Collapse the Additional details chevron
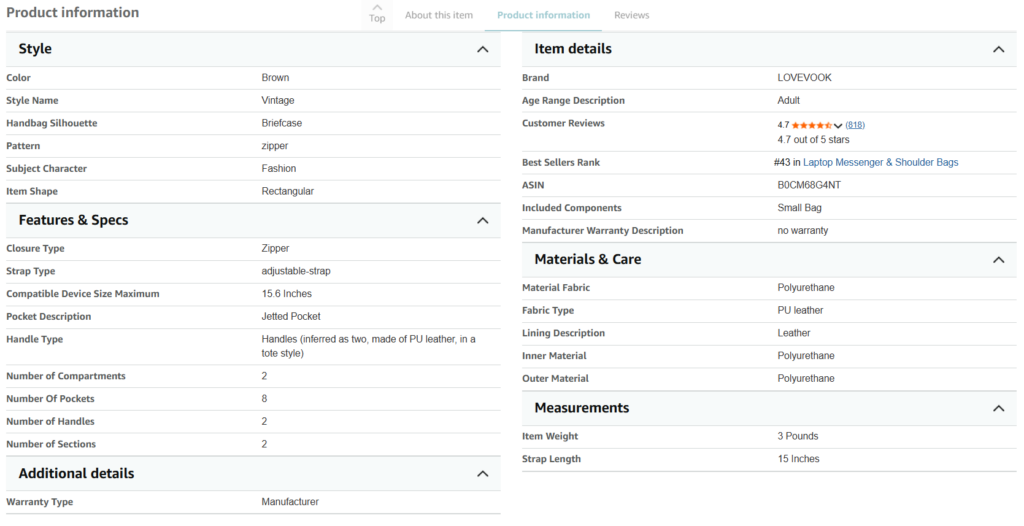Viewport: 1024px width, 526px height. 483,474
